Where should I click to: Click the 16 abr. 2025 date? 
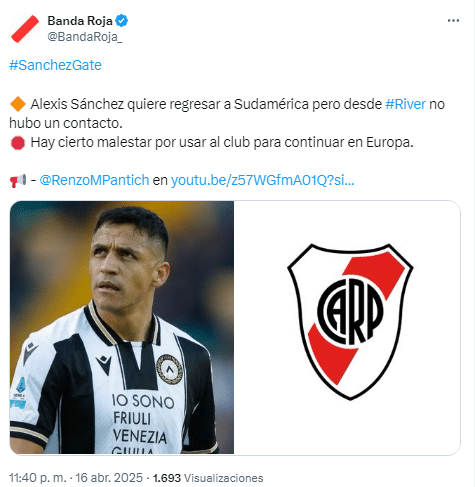(x=109, y=478)
